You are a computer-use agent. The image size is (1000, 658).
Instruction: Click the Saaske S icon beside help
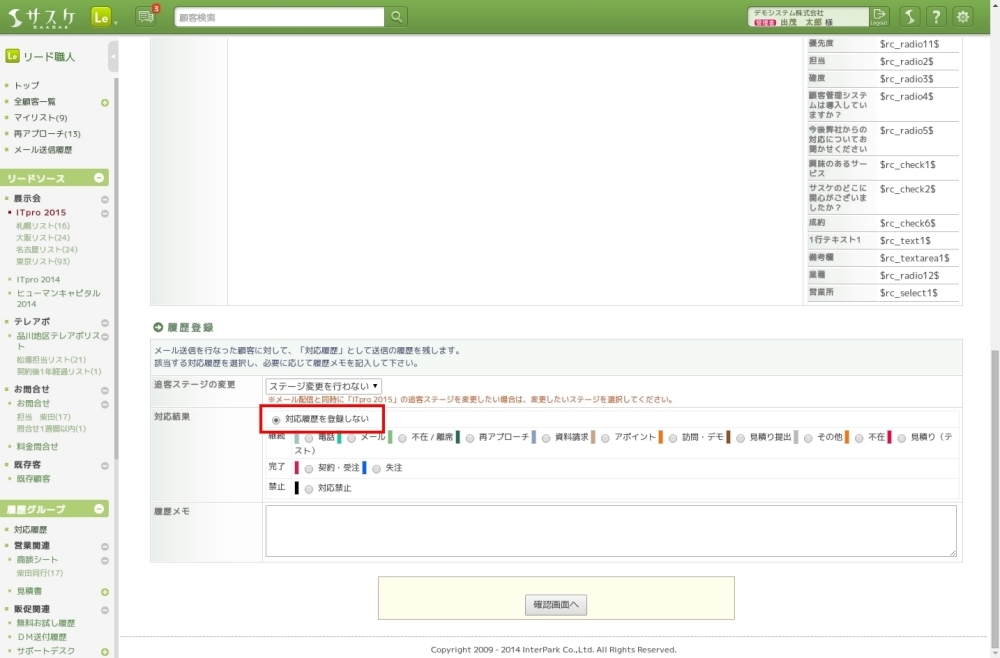[x=909, y=17]
